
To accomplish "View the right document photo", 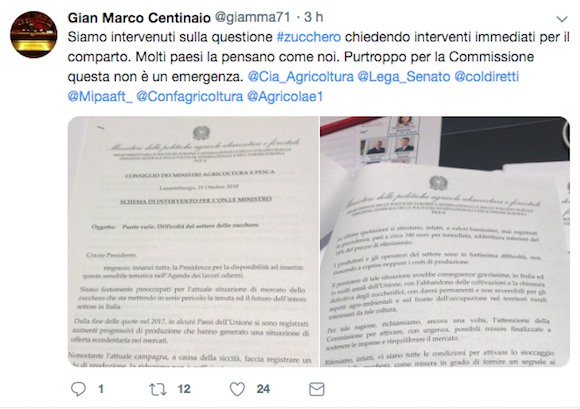I will pos(445,241).
